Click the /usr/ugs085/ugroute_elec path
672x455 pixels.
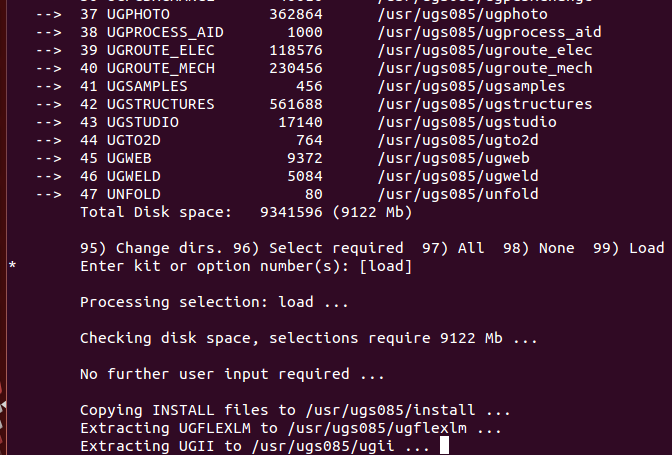(x=485, y=51)
